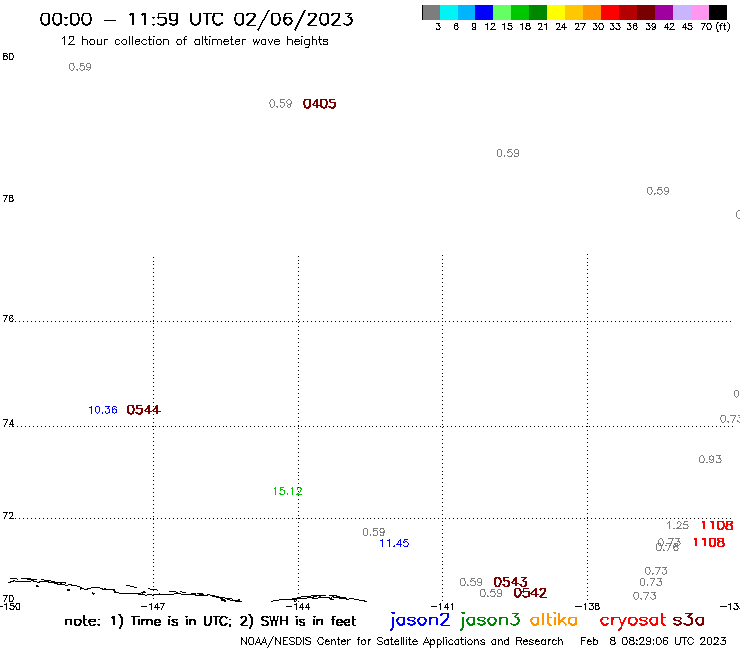Click the 0.59 value beside 0543
The image size is (740, 650).
[x=471, y=582]
